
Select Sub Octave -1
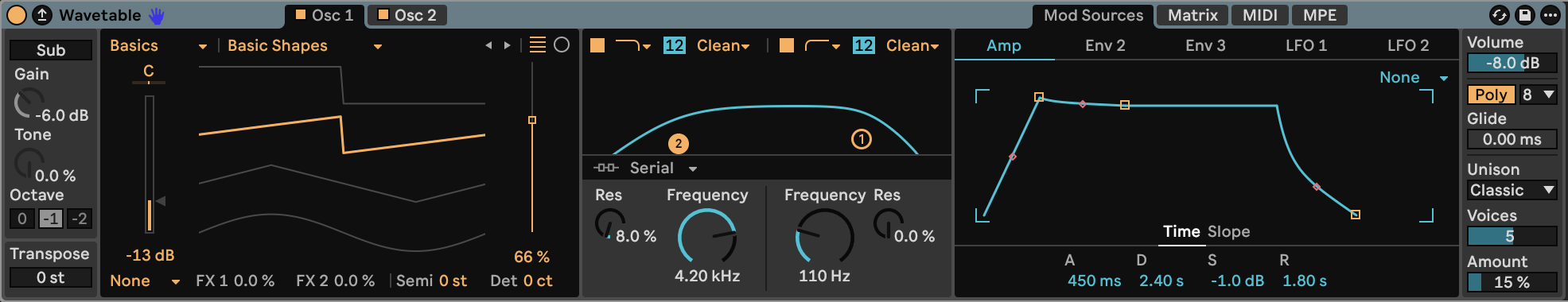[x=51, y=219]
